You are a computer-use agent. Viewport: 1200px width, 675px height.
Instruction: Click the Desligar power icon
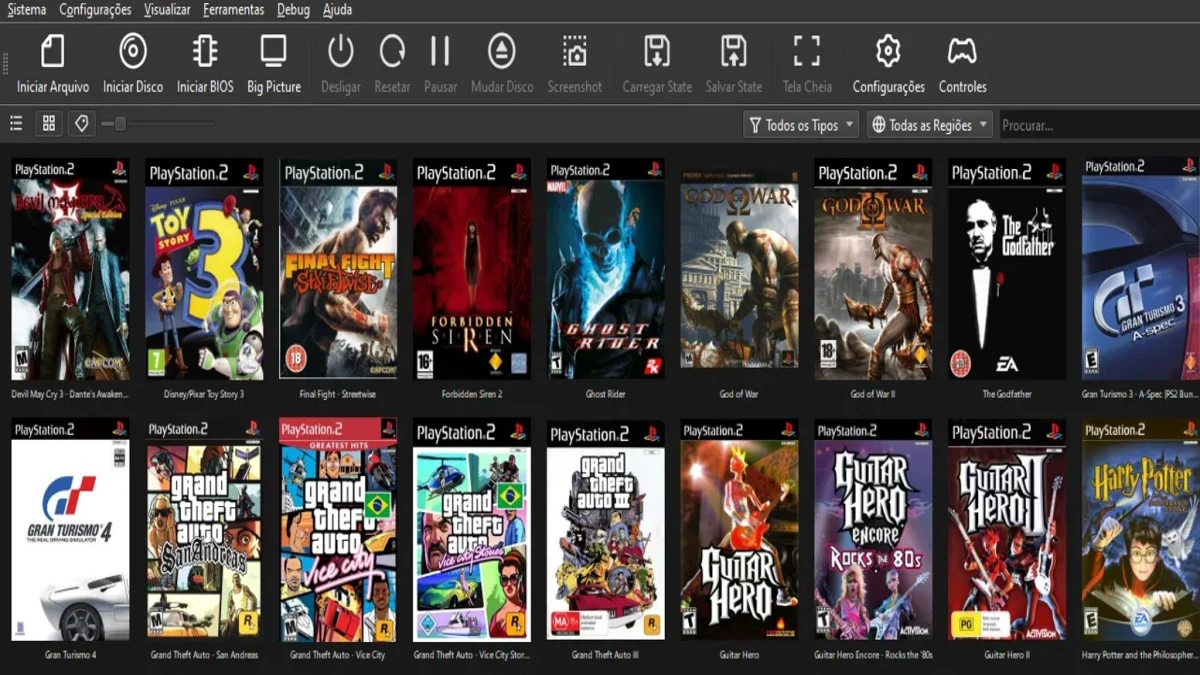pos(341,51)
